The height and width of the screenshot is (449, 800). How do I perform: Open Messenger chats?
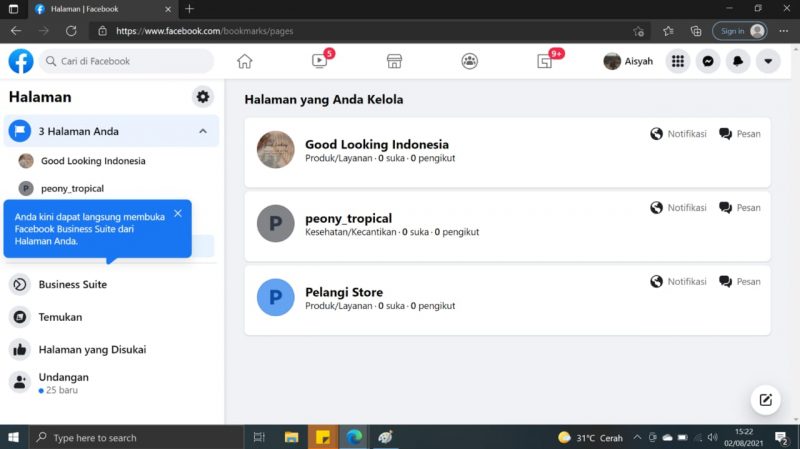point(708,61)
